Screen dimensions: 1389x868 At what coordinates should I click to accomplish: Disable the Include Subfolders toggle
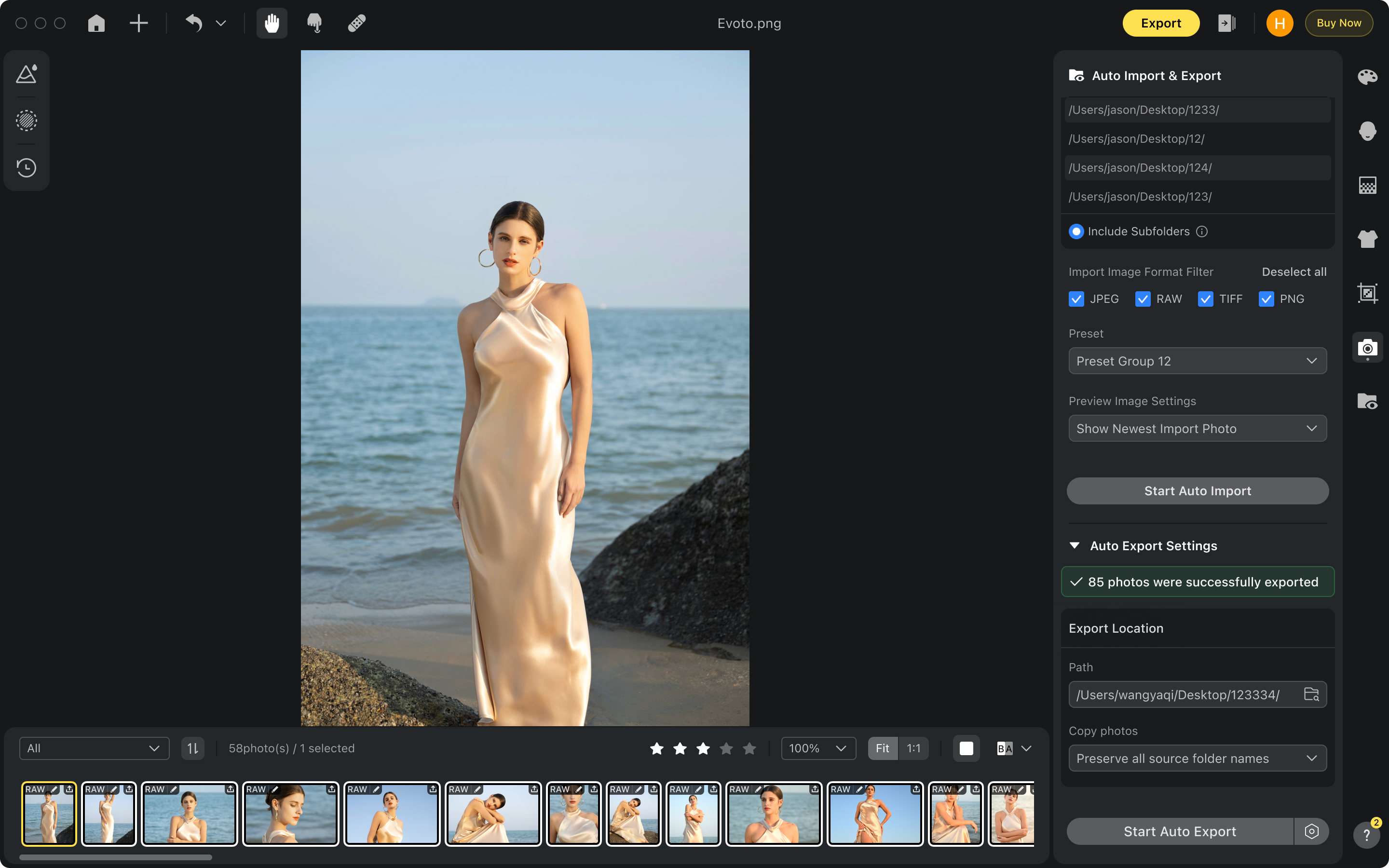(1076, 231)
